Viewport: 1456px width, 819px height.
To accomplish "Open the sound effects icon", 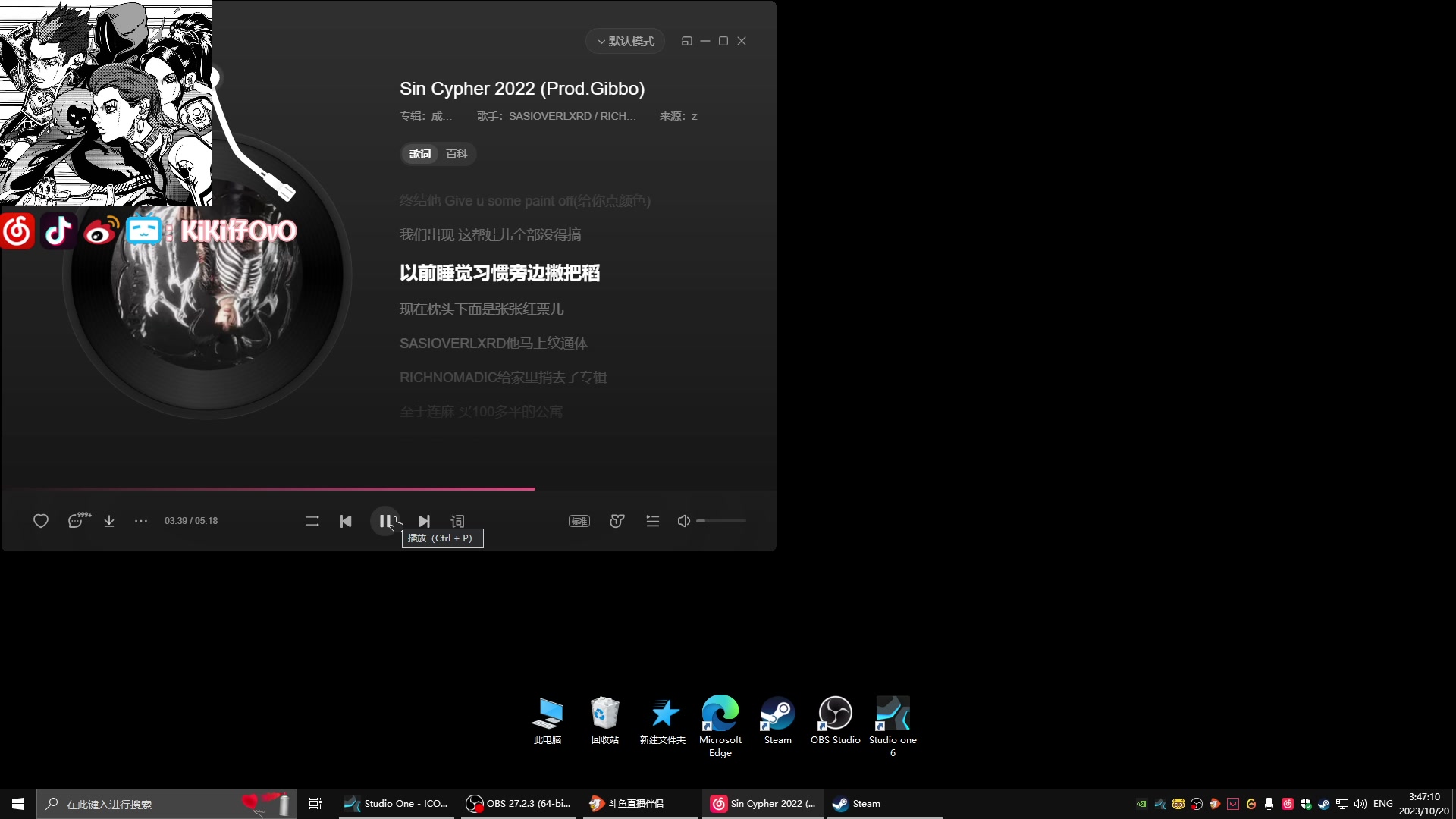I will point(617,521).
